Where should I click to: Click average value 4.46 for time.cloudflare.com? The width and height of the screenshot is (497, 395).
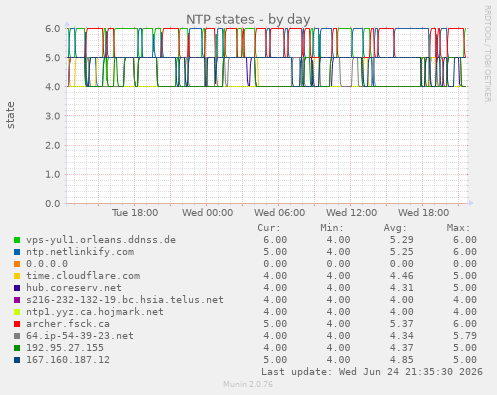click(x=402, y=276)
